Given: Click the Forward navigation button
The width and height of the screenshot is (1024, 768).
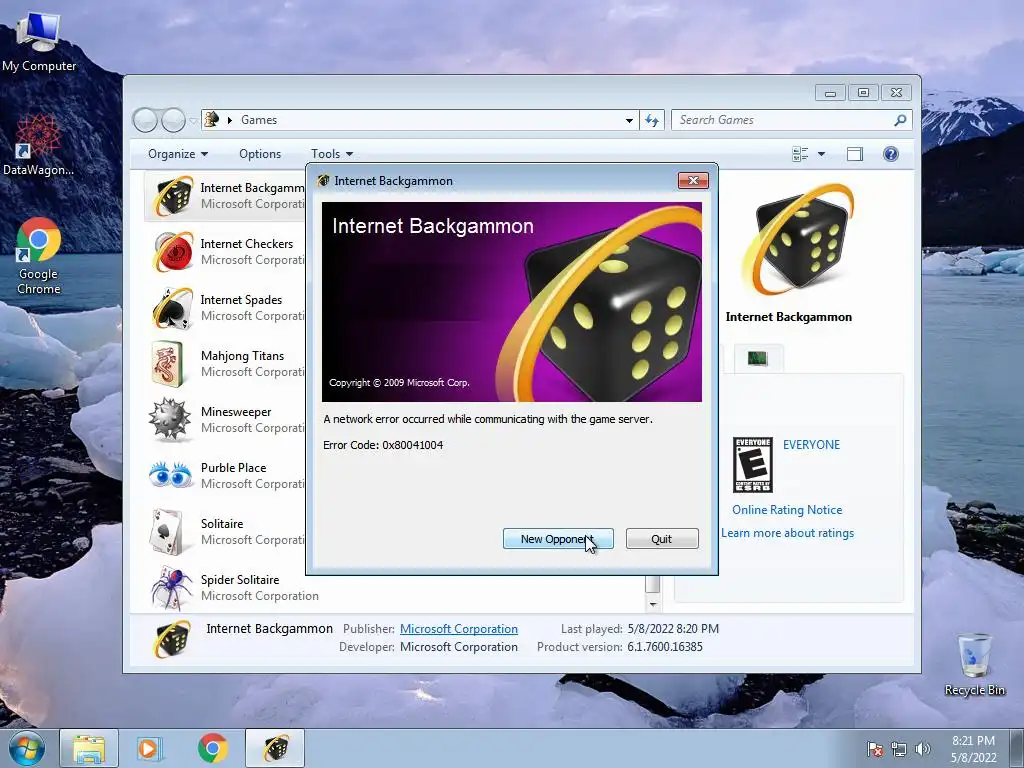Looking at the screenshot, I should (173, 120).
